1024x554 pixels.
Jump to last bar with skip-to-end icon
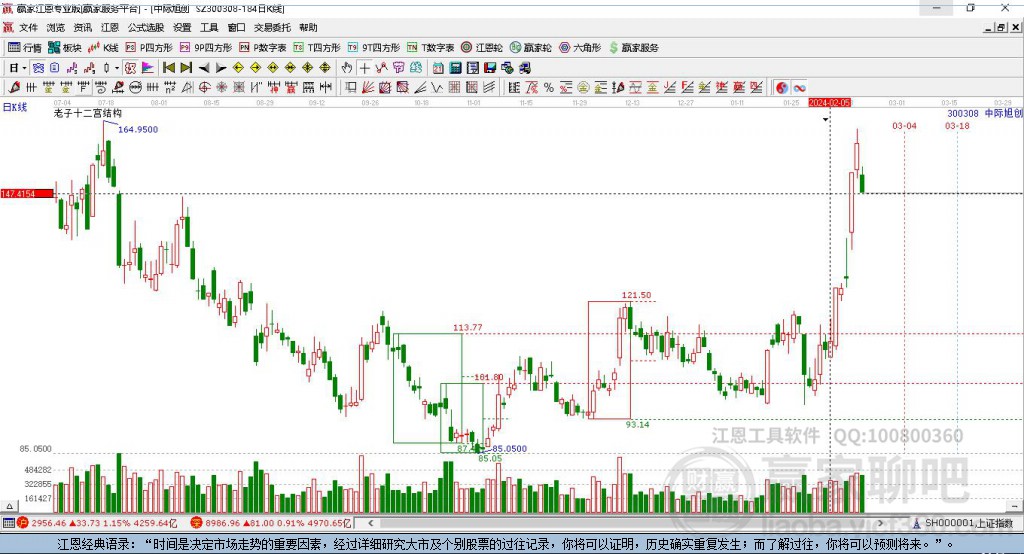[x=186, y=67]
